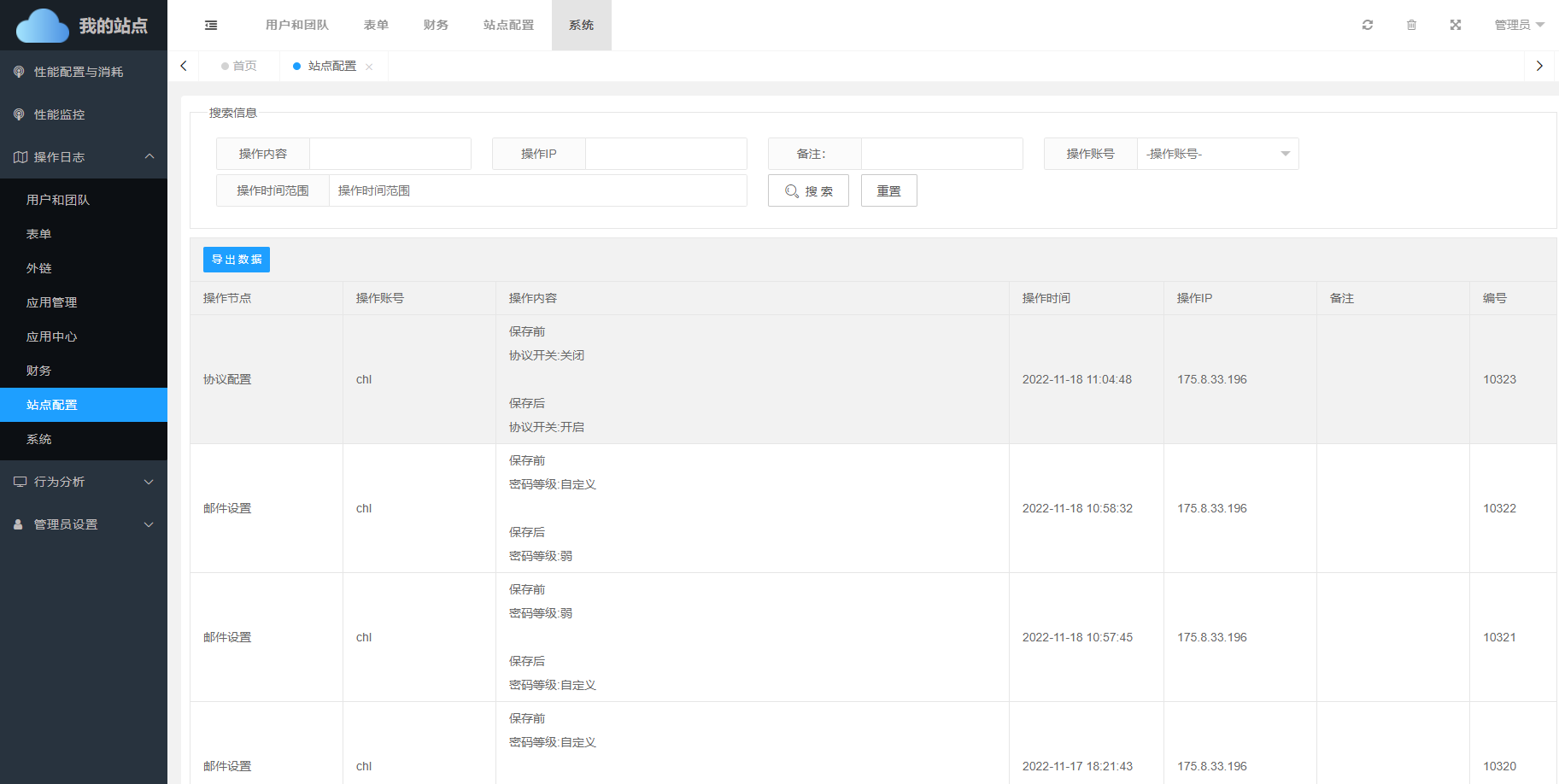Click the refresh icon in top bar
Image resolution: width=1559 pixels, height=784 pixels.
pyautogui.click(x=1368, y=26)
